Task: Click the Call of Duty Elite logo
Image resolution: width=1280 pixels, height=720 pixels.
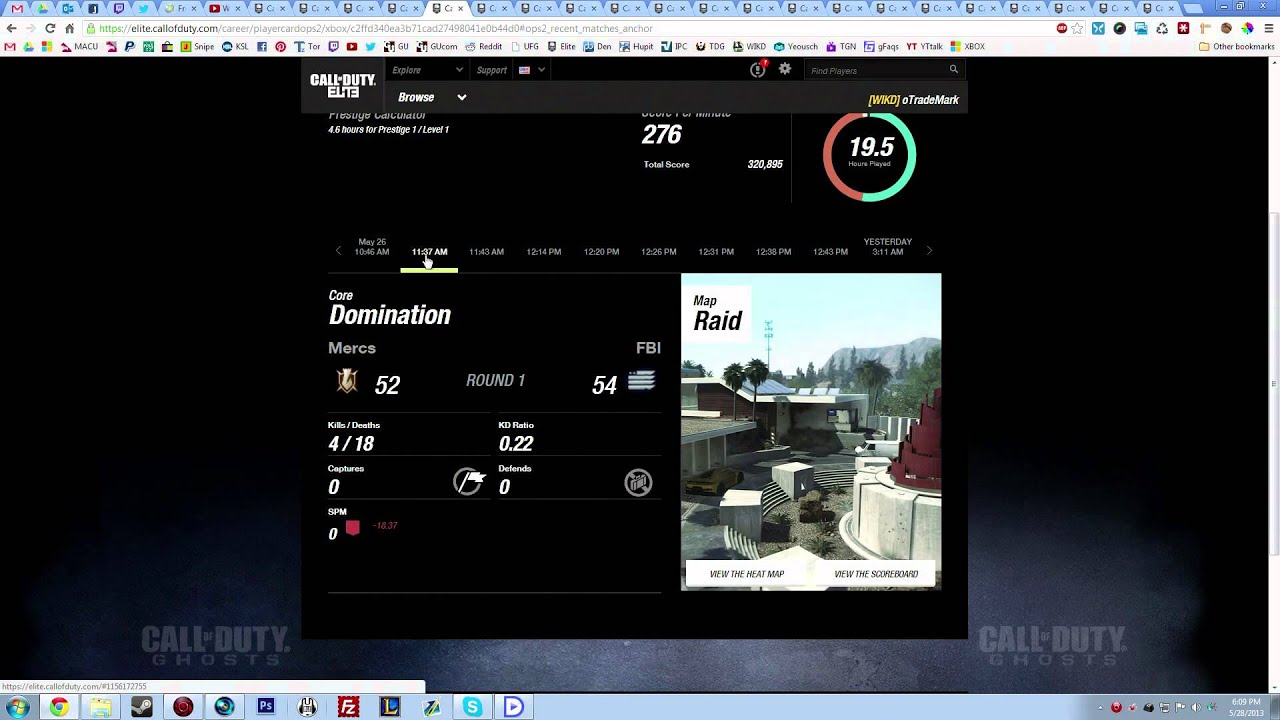Action: pos(343,85)
